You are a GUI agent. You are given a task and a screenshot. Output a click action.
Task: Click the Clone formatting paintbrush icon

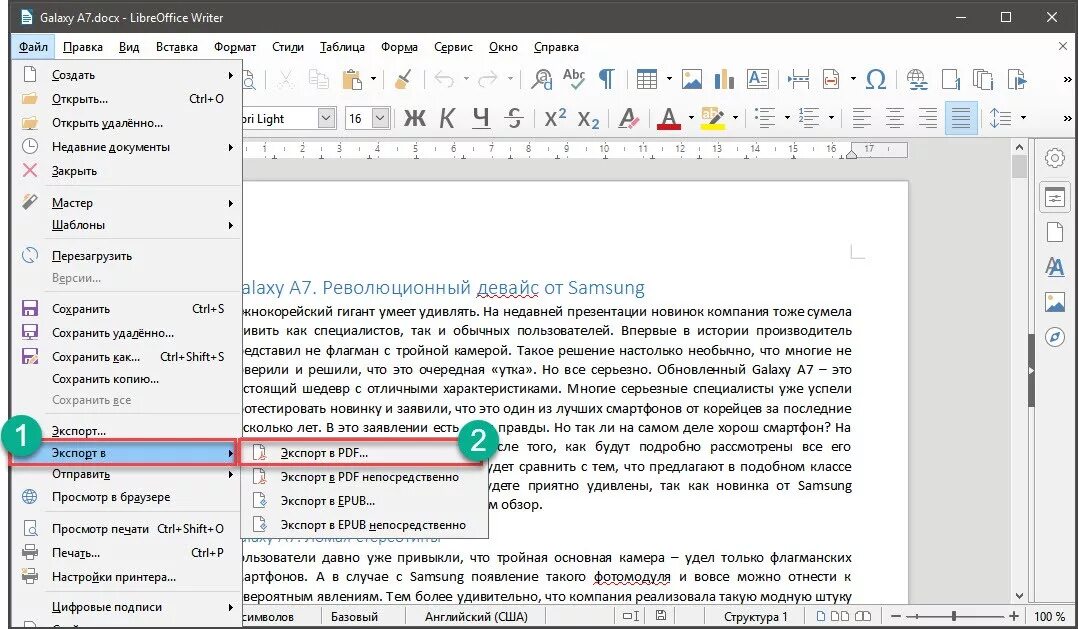coord(404,79)
